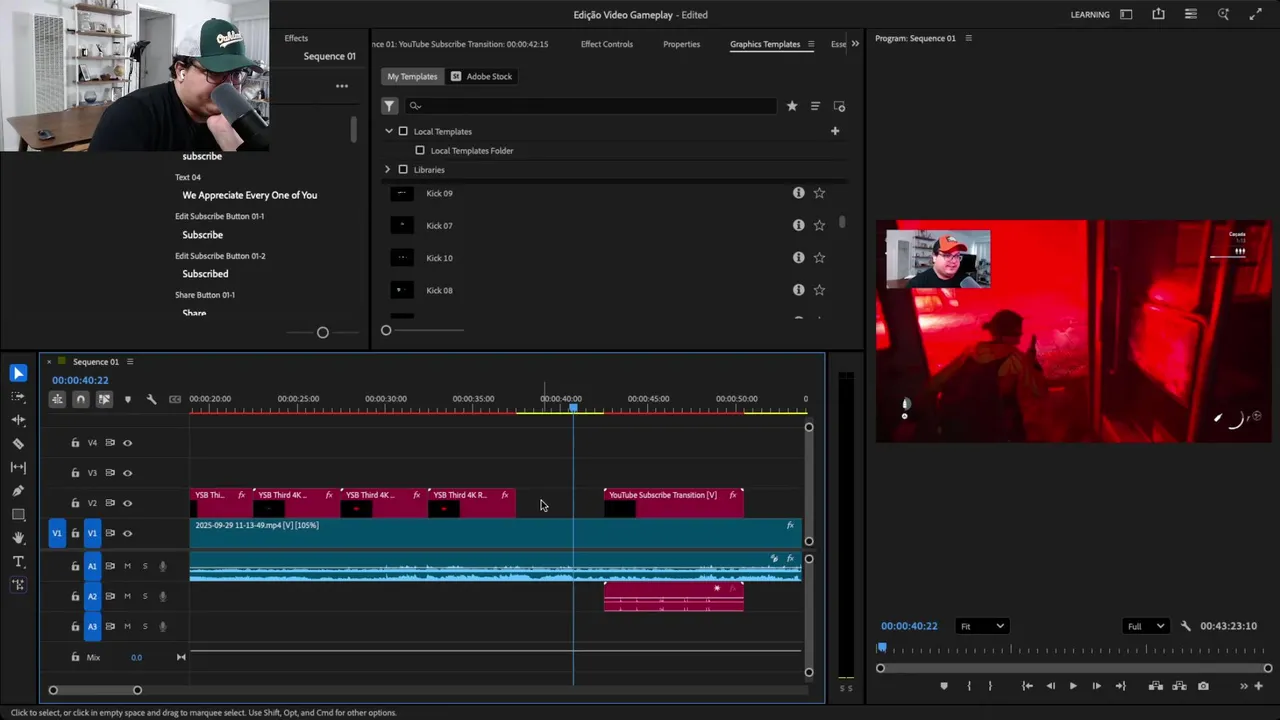Toggle insert sequences as nests
The width and height of the screenshot is (1280, 720).
[57, 399]
